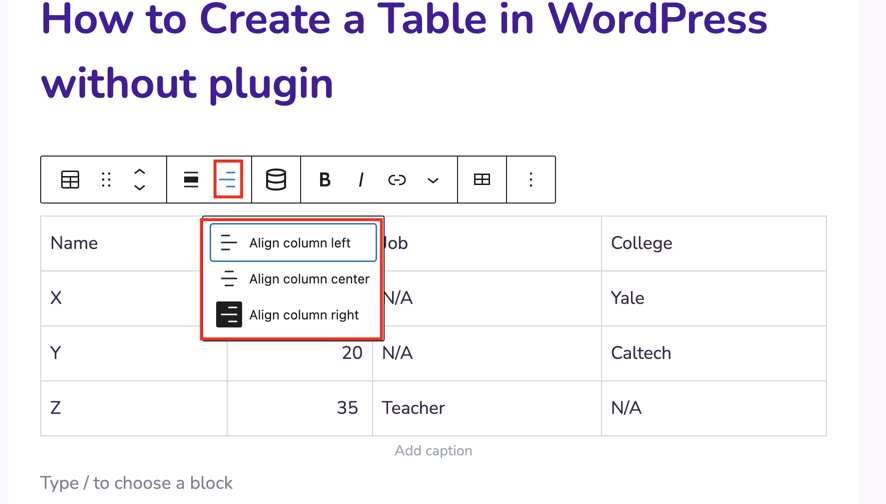Viewport: 886px width, 504px height.
Task: Click N/A job cell in Y row
Action: (487, 353)
